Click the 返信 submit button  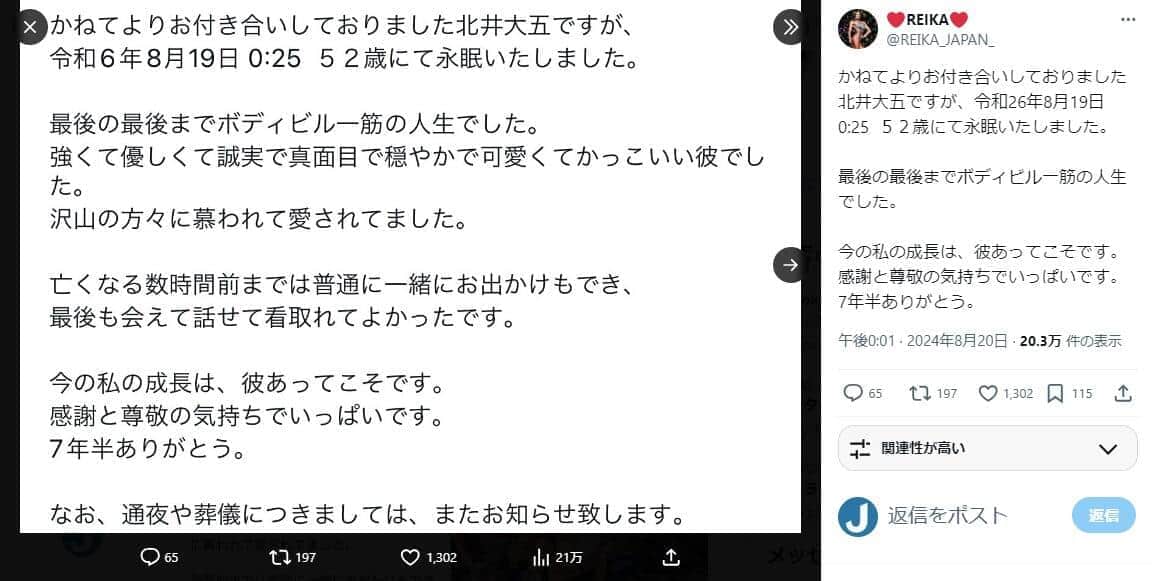point(1104,516)
